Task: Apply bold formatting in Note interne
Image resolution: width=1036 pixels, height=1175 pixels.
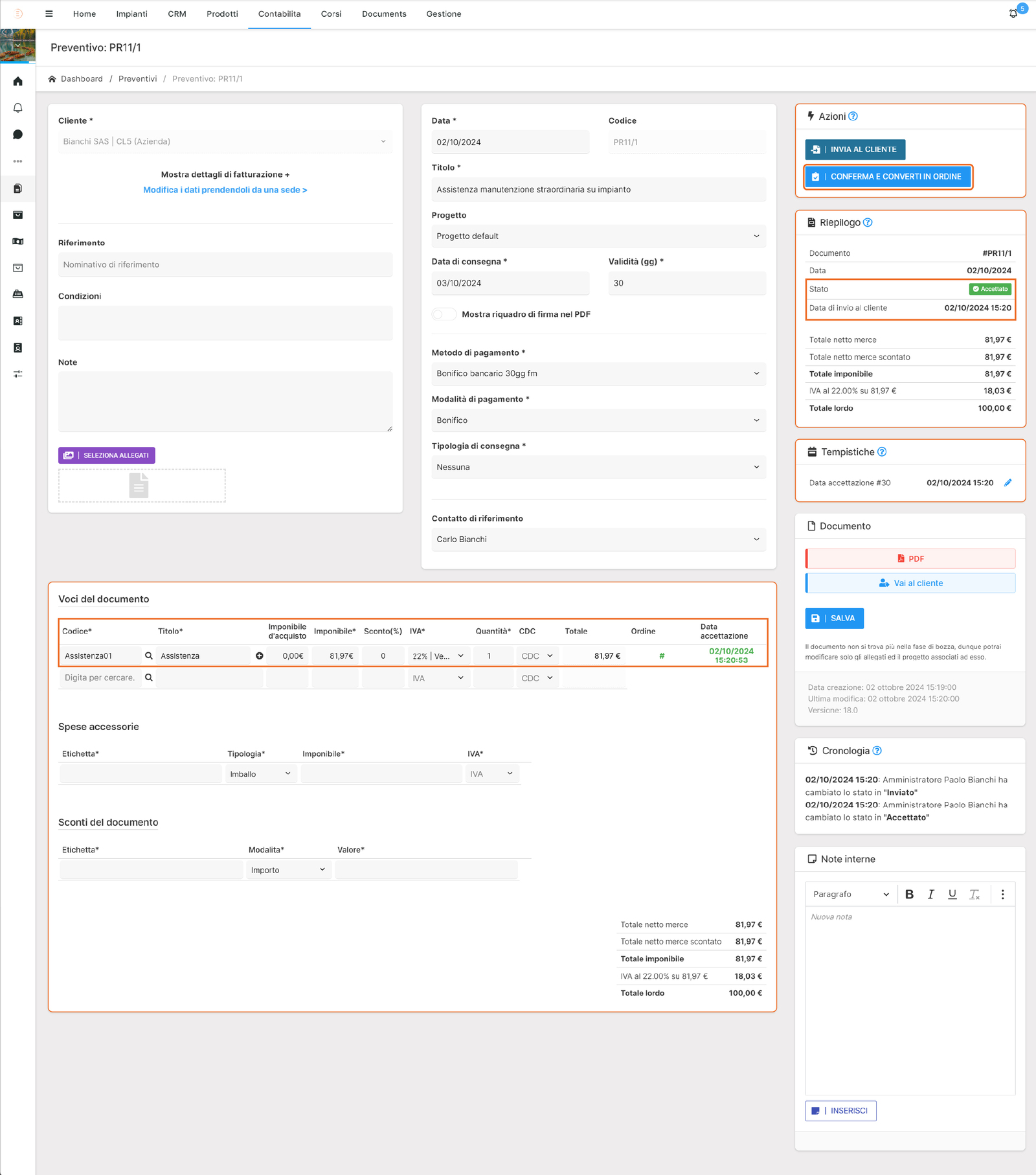Action: point(909,895)
